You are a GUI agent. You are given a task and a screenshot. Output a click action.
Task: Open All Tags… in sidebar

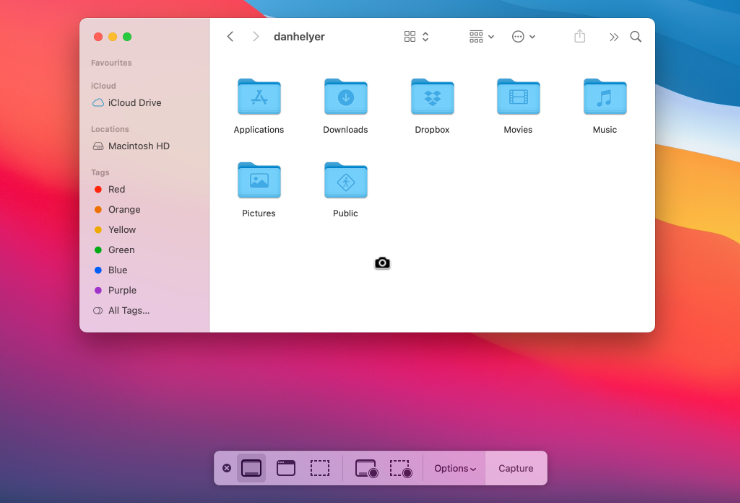pyautogui.click(x=121, y=310)
